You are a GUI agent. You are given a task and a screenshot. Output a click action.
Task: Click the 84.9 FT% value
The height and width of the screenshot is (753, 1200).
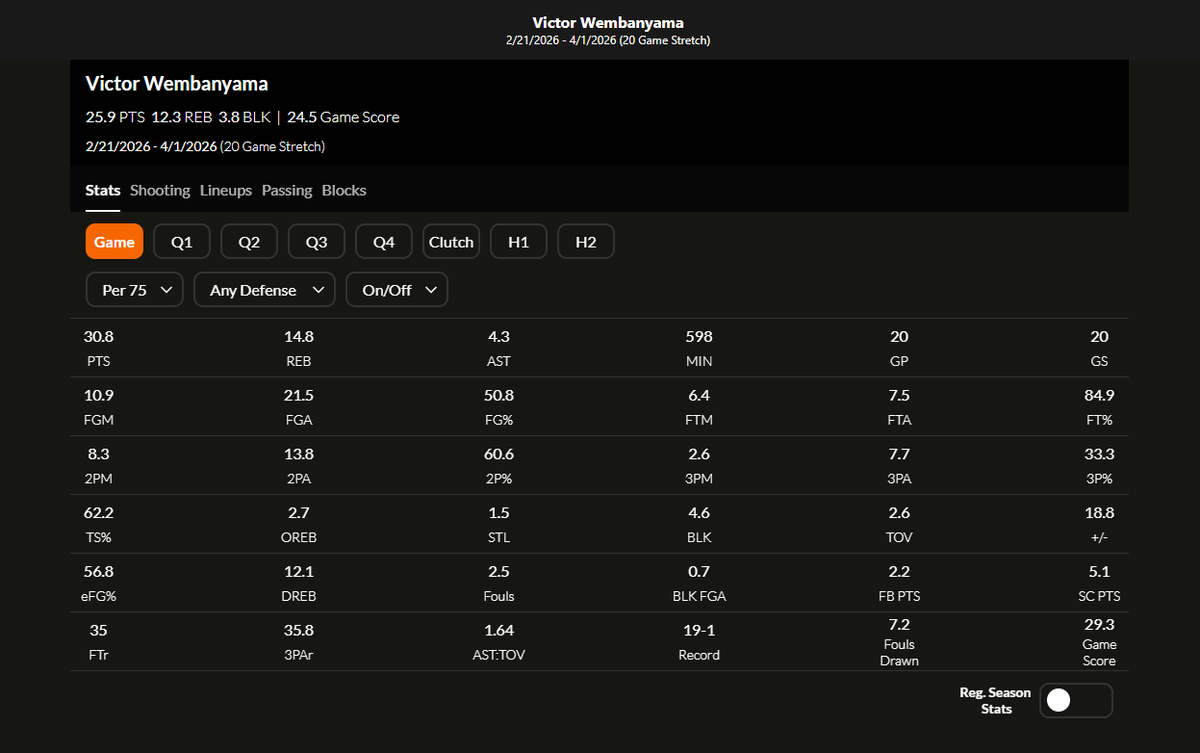(x=1099, y=395)
